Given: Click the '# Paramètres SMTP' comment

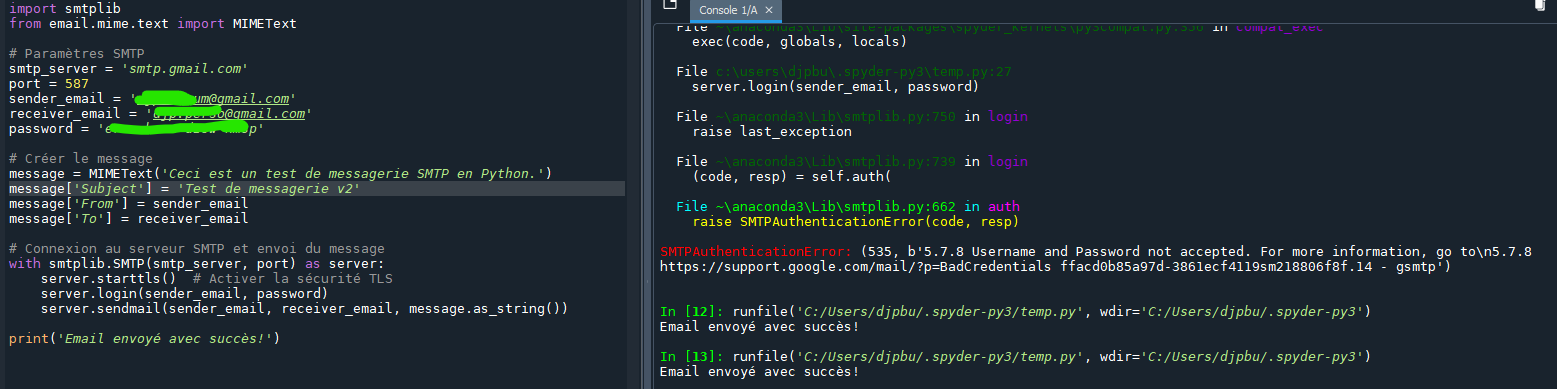Looking at the screenshot, I should [77, 53].
